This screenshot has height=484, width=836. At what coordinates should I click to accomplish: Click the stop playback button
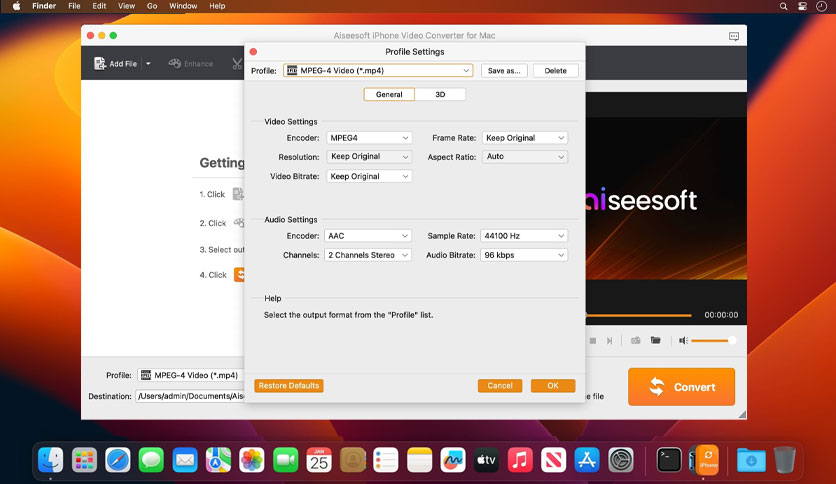[593, 341]
